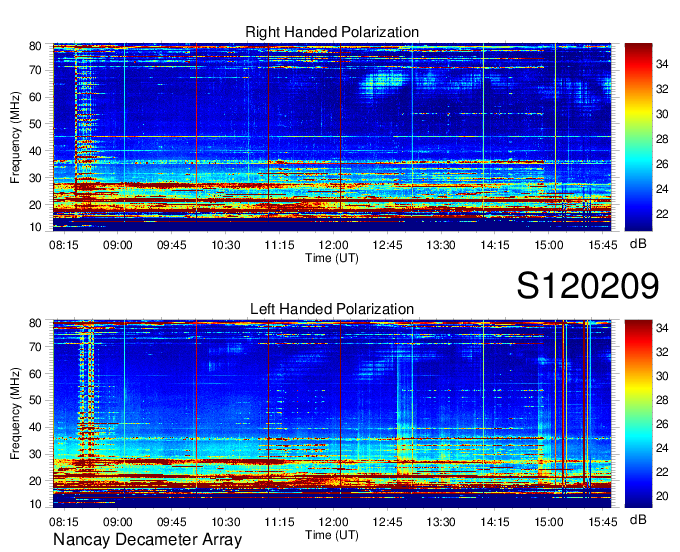Click the dB label under the upper colorbar
Viewport: 680px width, 552px height.
(x=638, y=244)
